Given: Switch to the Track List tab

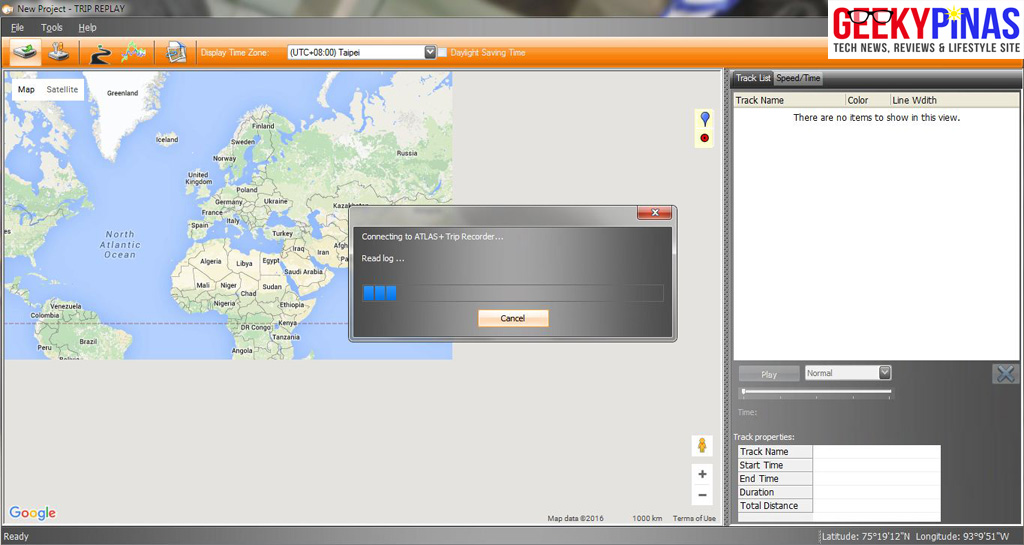Looking at the screenshot, I should pyautogui.click(x=753, y=78).
